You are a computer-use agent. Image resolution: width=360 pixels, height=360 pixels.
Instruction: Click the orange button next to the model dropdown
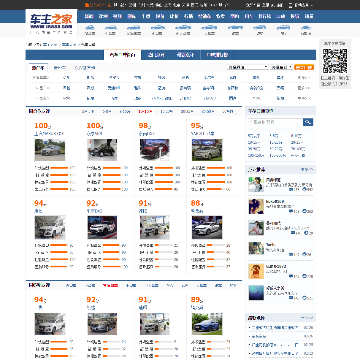304,67
